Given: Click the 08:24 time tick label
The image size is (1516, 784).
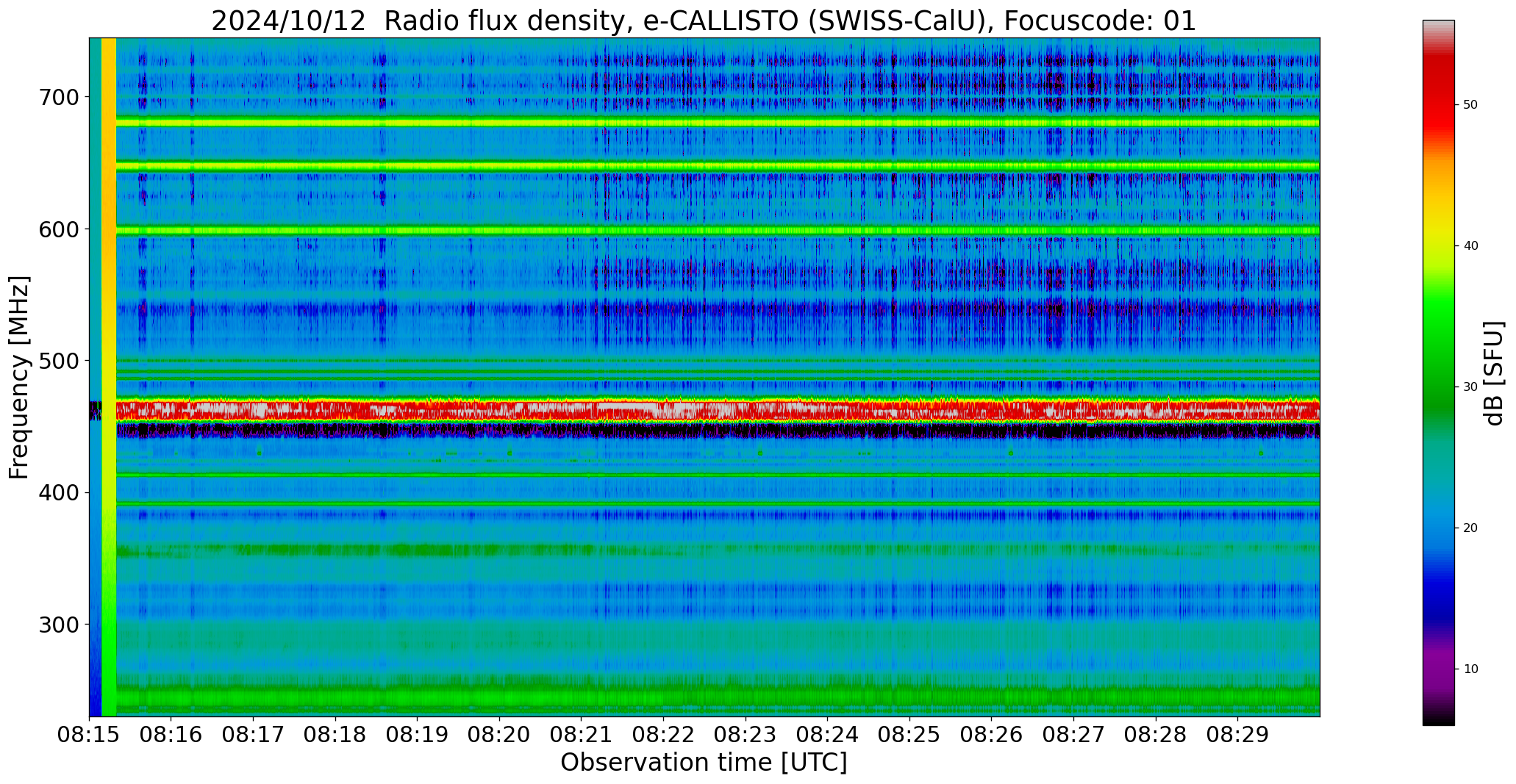Looking at the screenshot, I should point(827,736).
